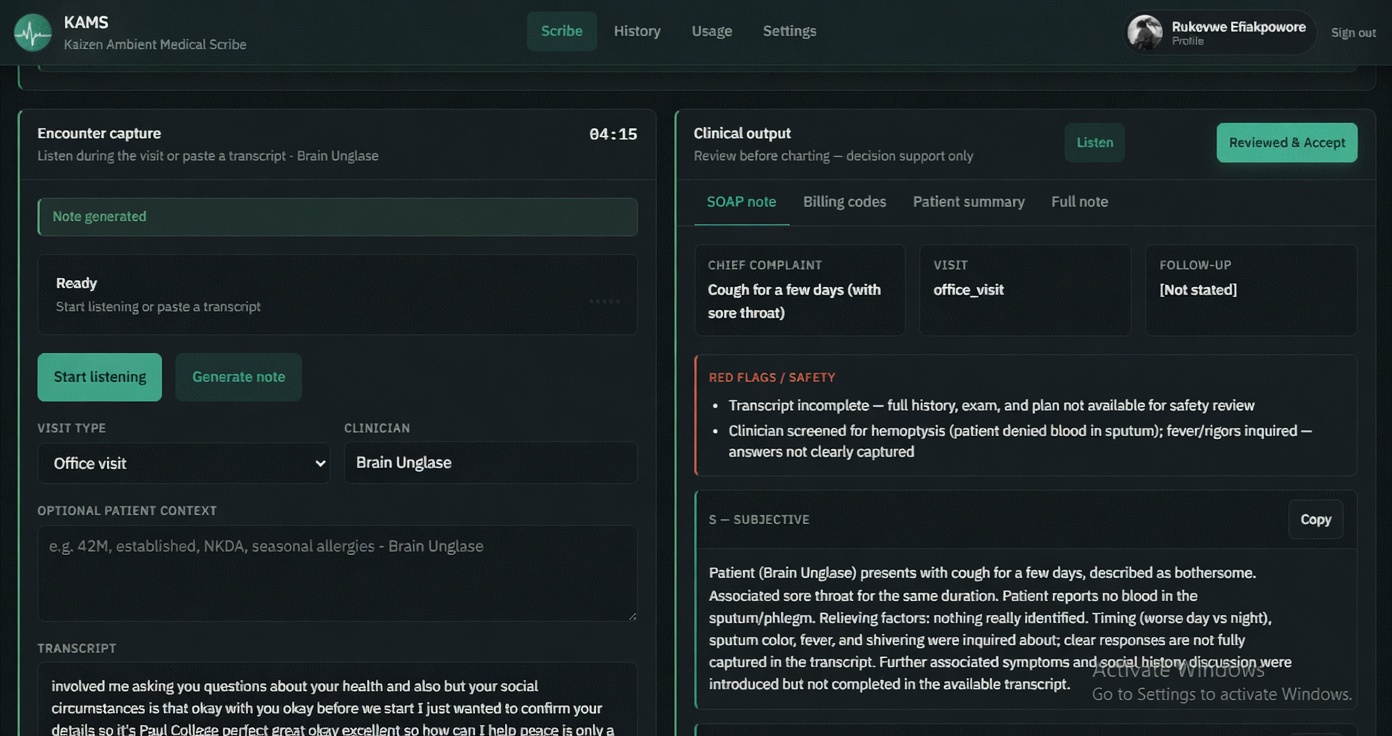Screen dimensions: 1392x736
Task: Click the Clinician name input field
Action: pyautogui.click(x=491, y=463)
